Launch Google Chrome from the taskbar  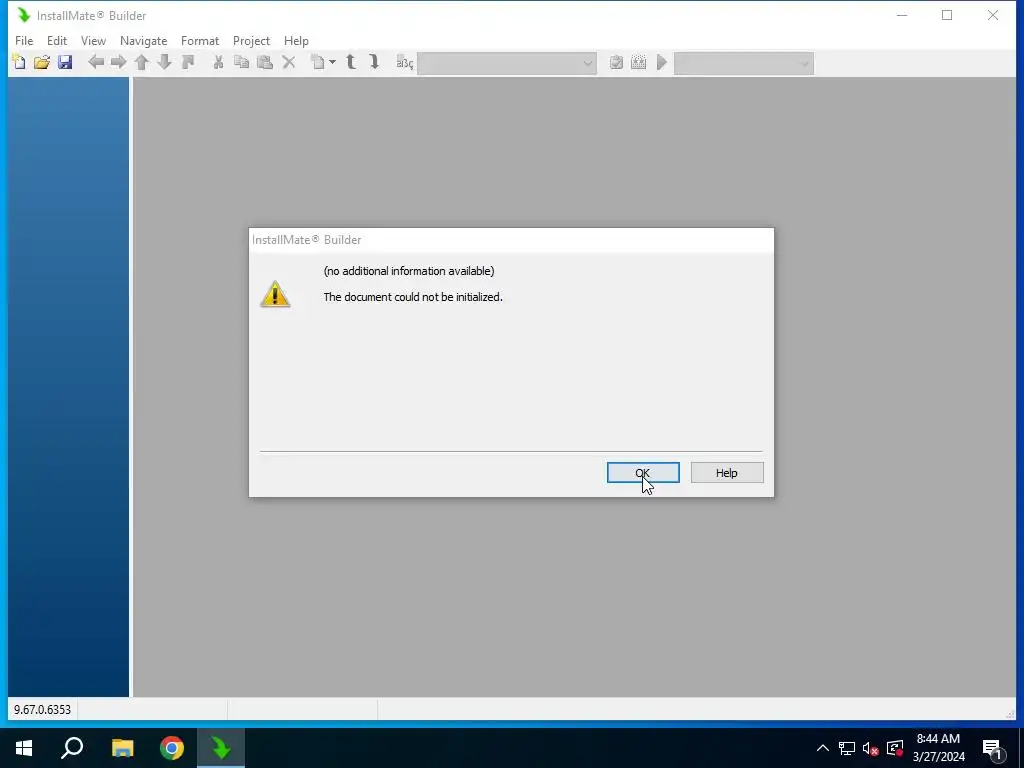click(172, 748)
